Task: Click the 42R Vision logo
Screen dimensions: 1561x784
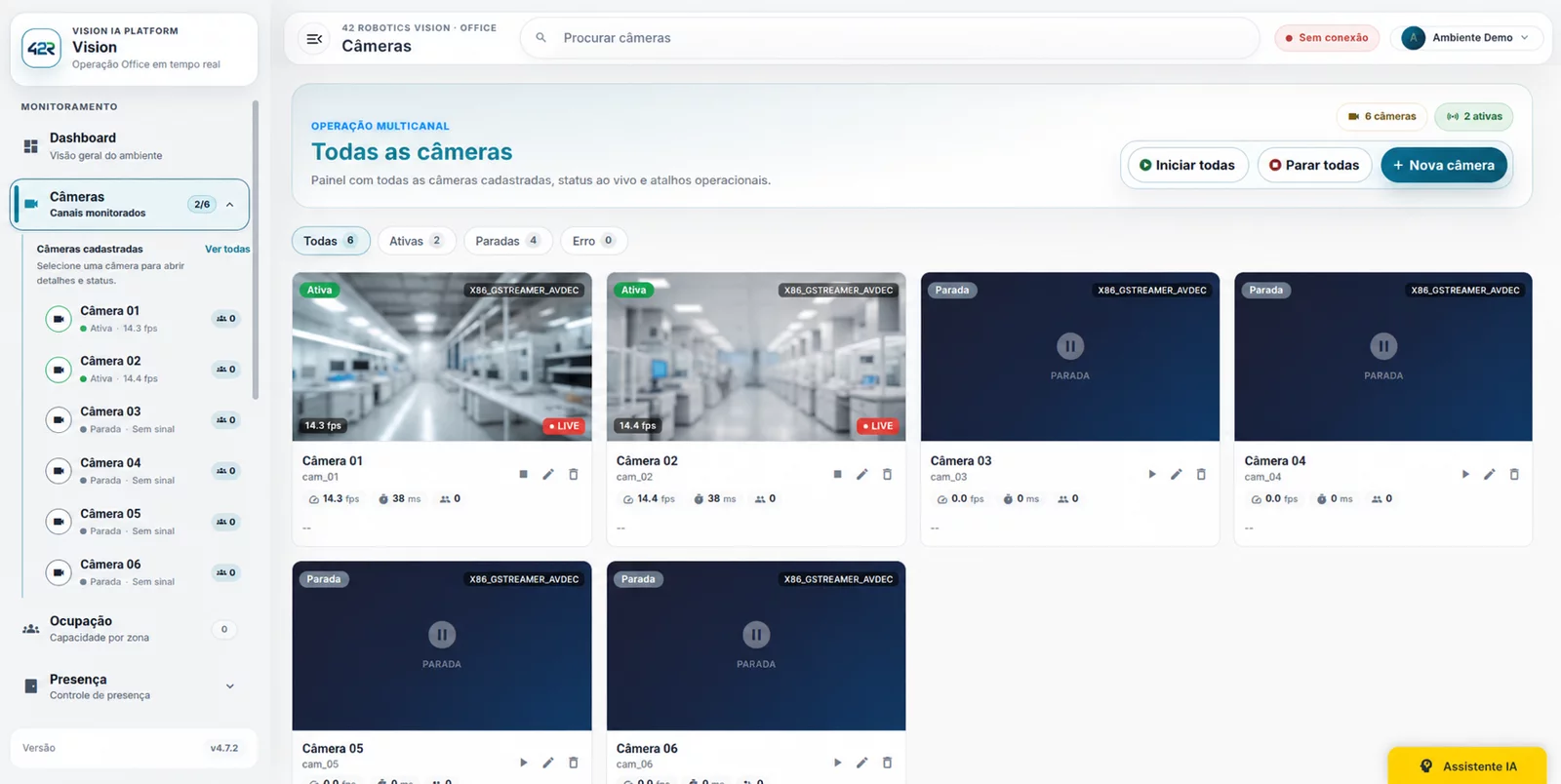Action: pyautogui.click(x=41, y=48)
